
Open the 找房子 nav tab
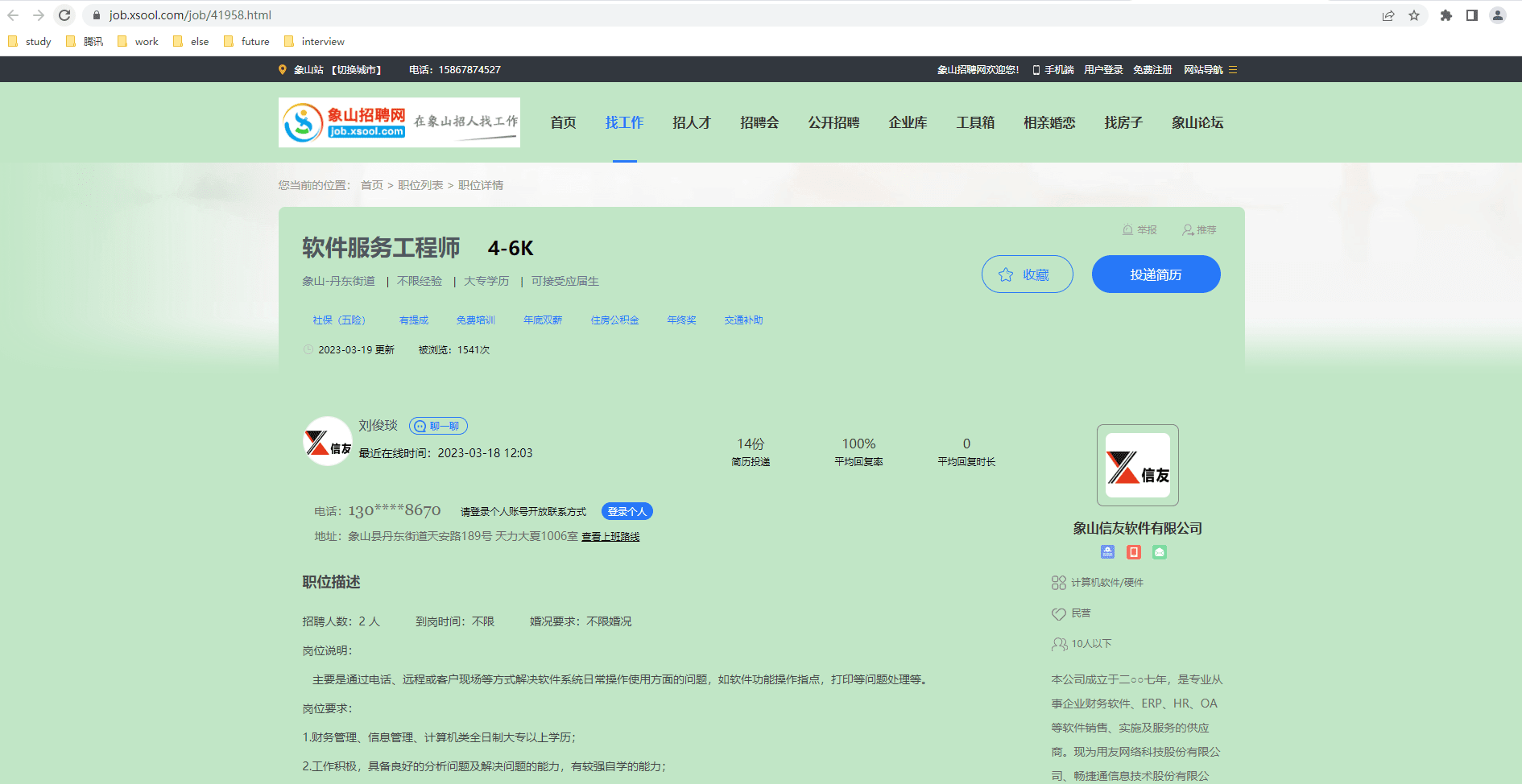(x=1124, y=122)
